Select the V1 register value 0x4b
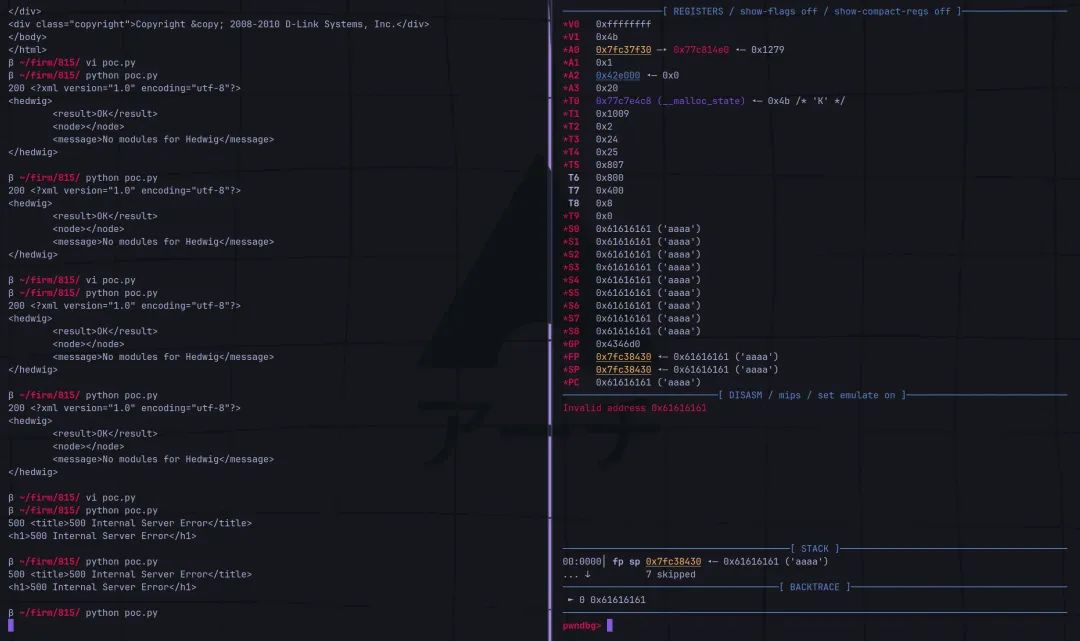The height and width of the screenshot is (641, 1080). (607, 37)
